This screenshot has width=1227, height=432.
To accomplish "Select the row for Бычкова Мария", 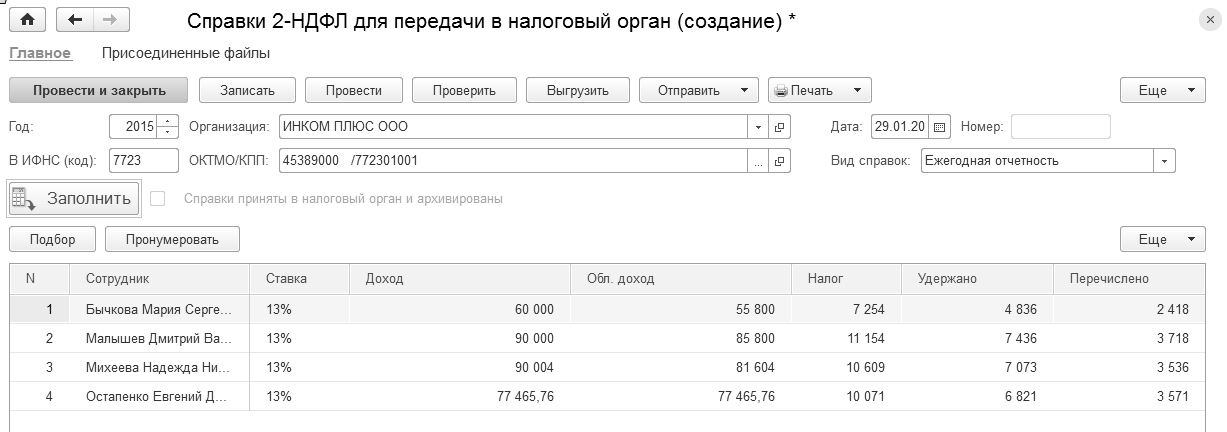I will 159,310.
